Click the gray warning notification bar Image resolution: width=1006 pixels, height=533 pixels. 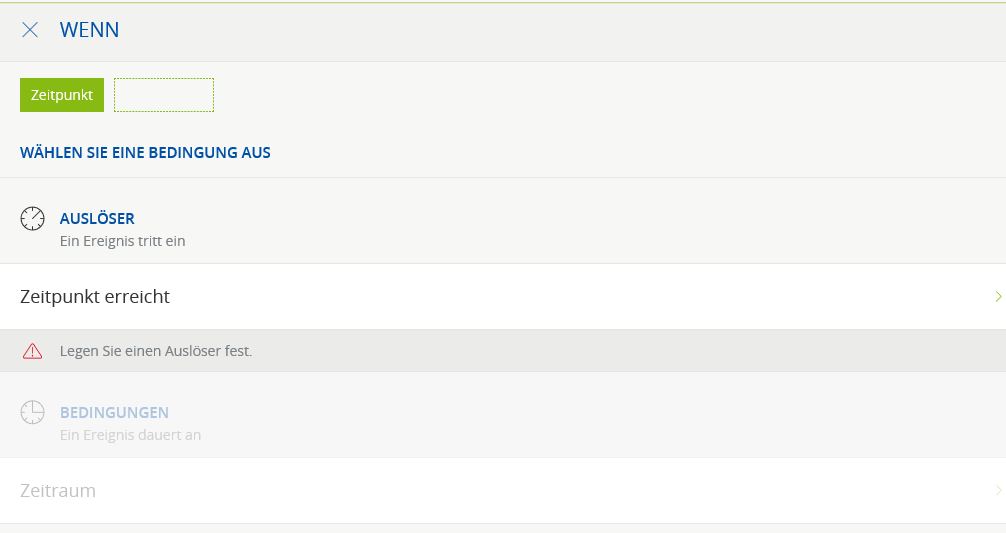pos(503,351)
